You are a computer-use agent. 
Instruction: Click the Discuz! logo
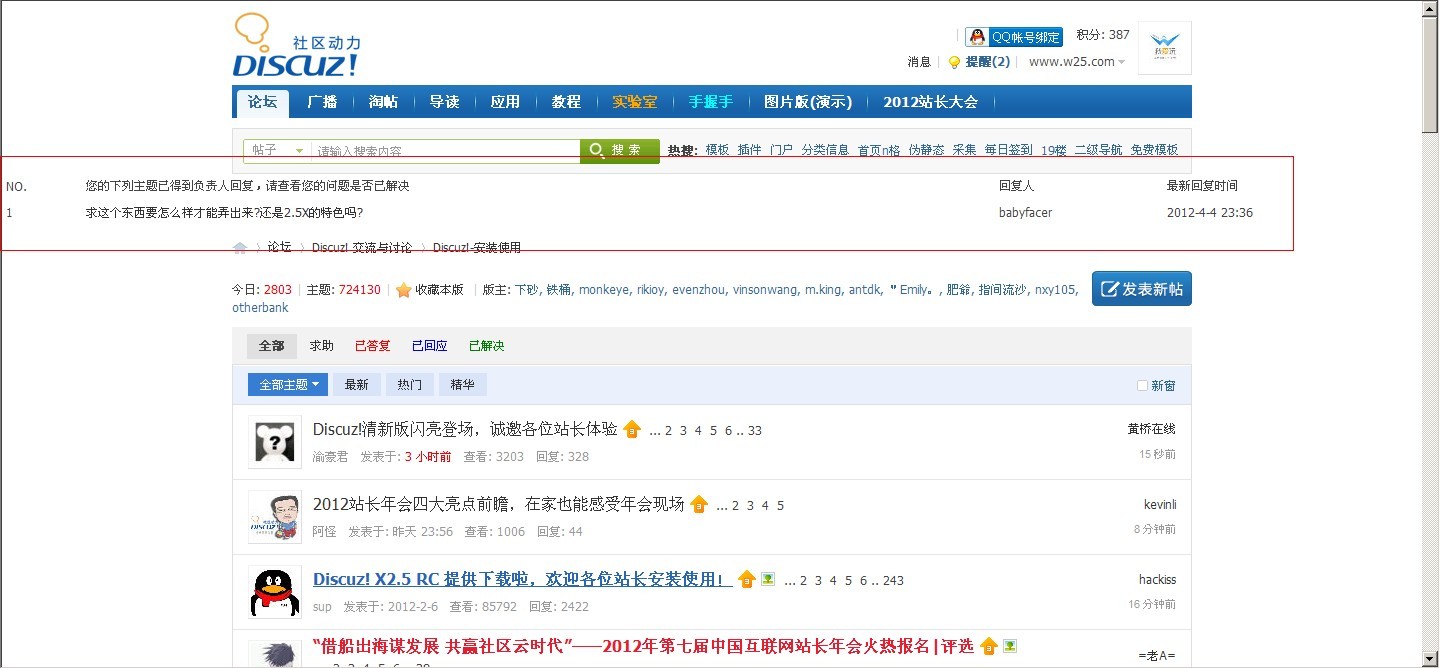(x=296, y=46)
